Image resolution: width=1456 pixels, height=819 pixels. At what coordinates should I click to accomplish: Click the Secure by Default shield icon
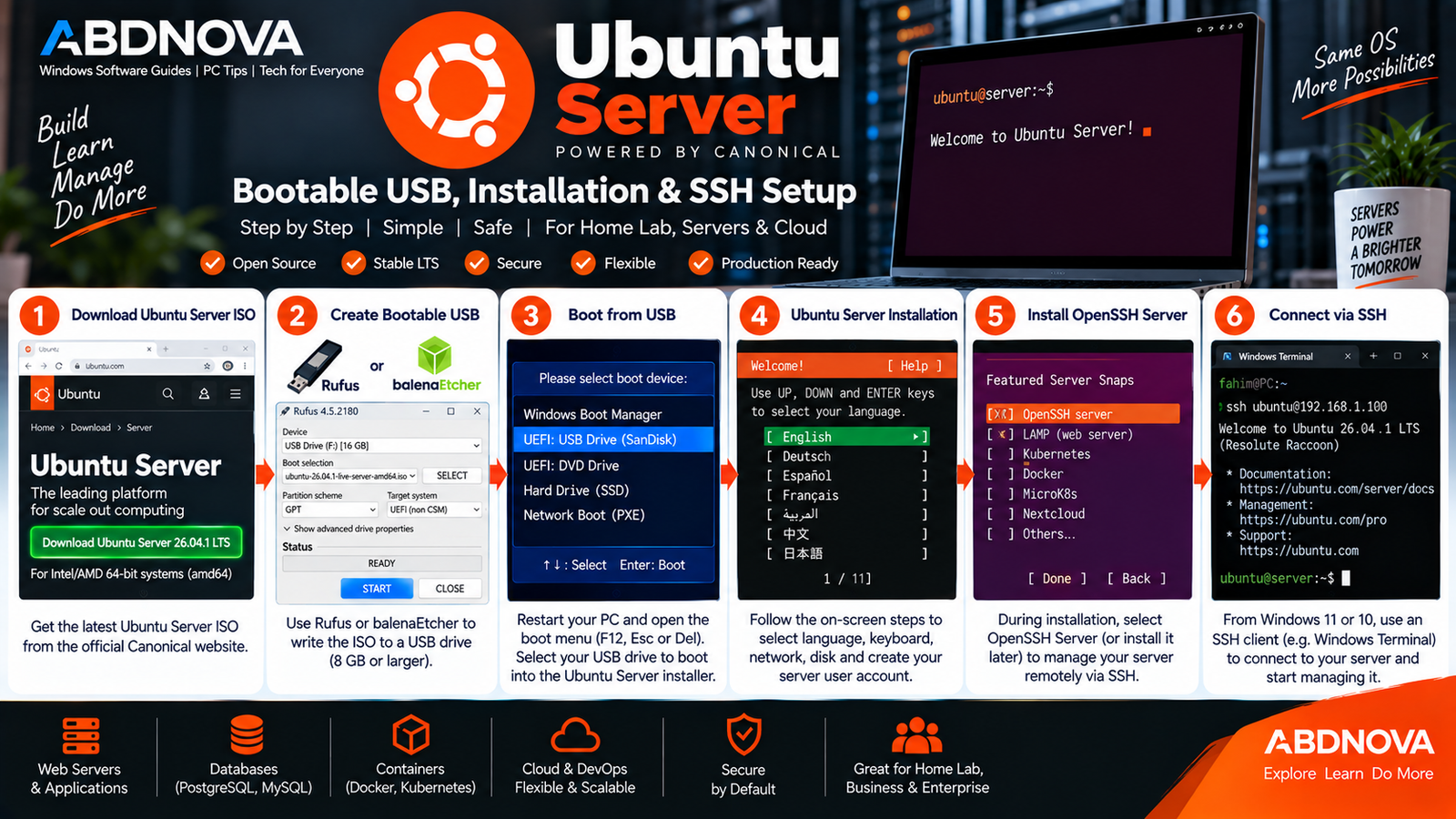coord(743,734)
